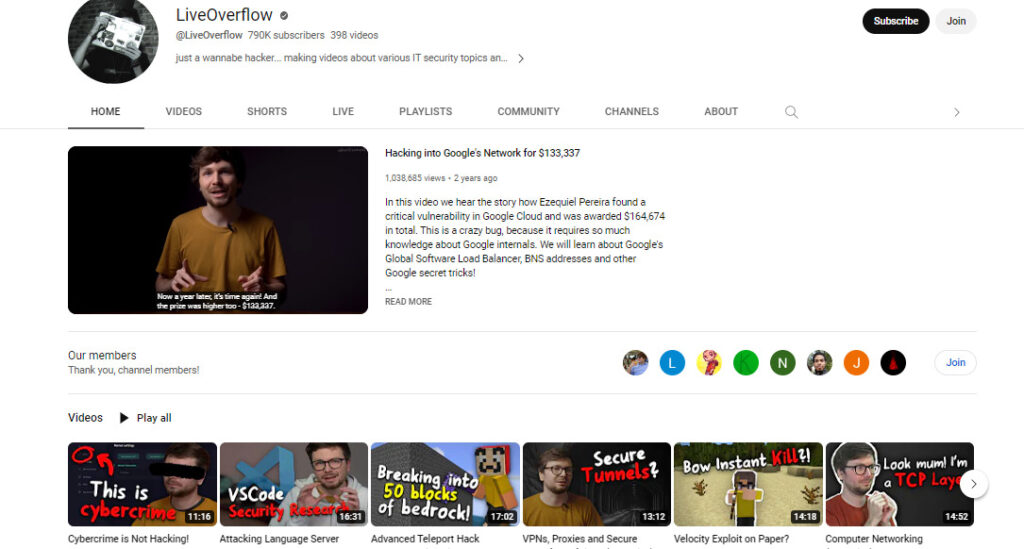Open the bright green 'K' member avatar
Screen dimensions: 1024x549
point(746,362)
